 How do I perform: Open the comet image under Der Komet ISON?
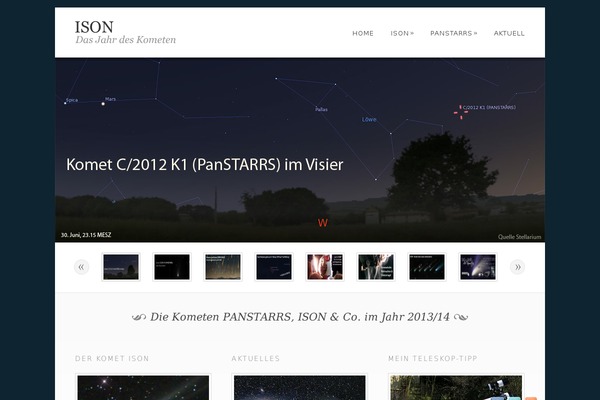click(143, 387)
